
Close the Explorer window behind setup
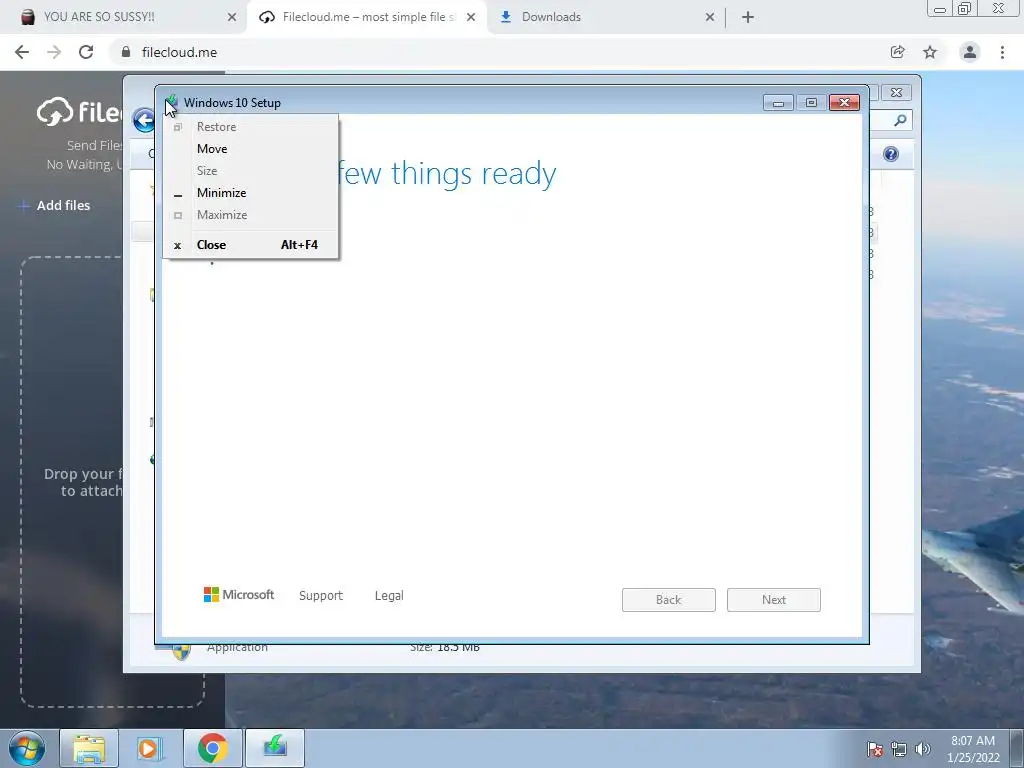896,93
